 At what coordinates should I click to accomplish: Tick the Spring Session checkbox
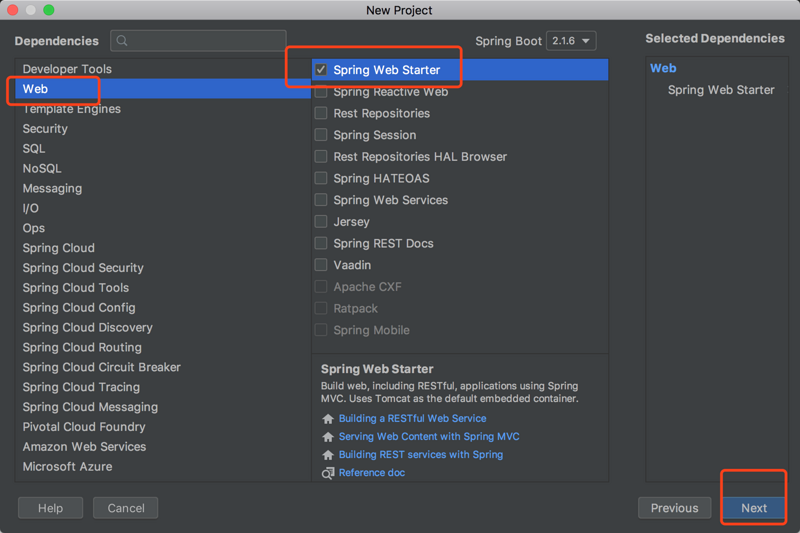pos(321,135)
